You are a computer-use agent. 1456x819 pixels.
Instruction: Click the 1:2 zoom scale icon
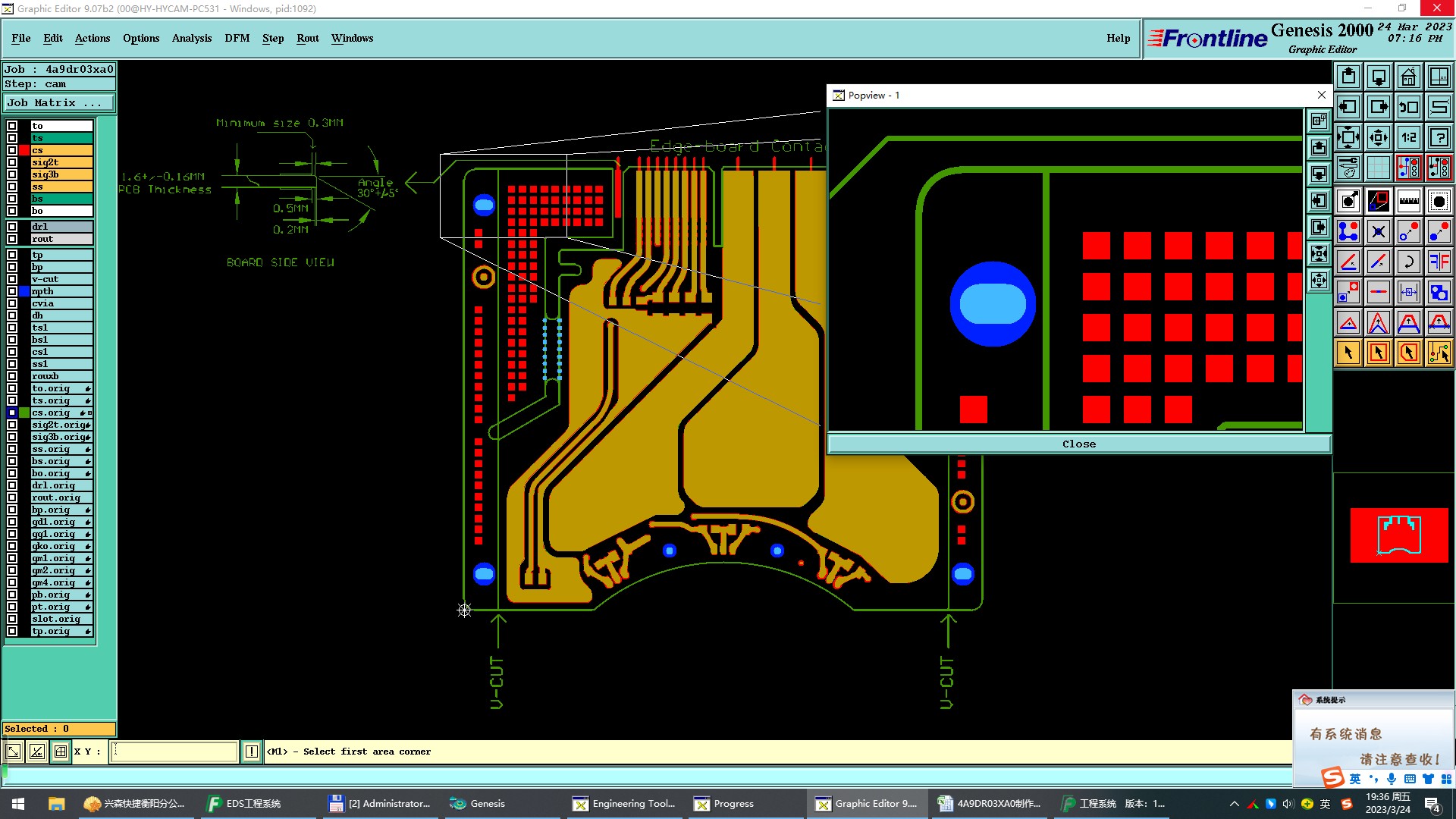point(1408,138)
